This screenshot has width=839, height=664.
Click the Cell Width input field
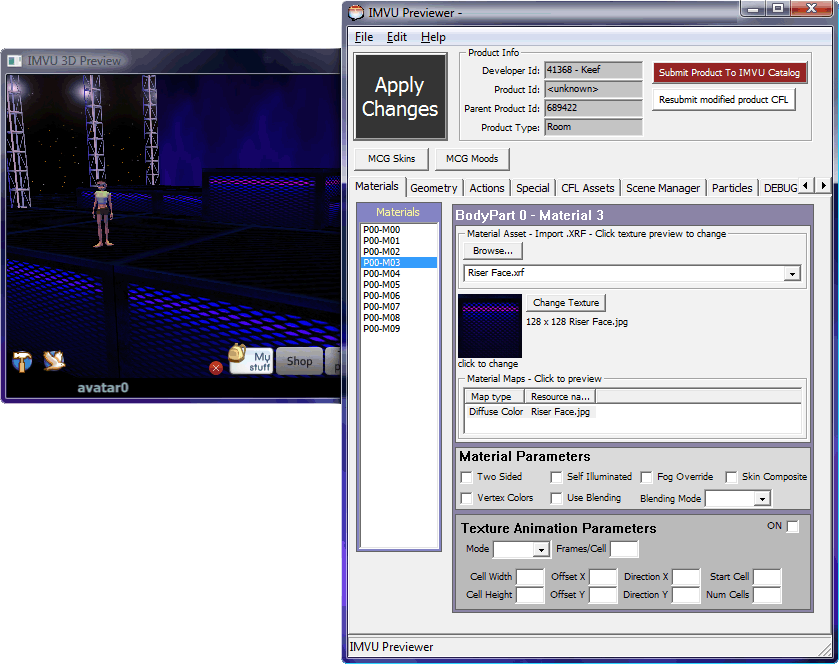(530, 577)
